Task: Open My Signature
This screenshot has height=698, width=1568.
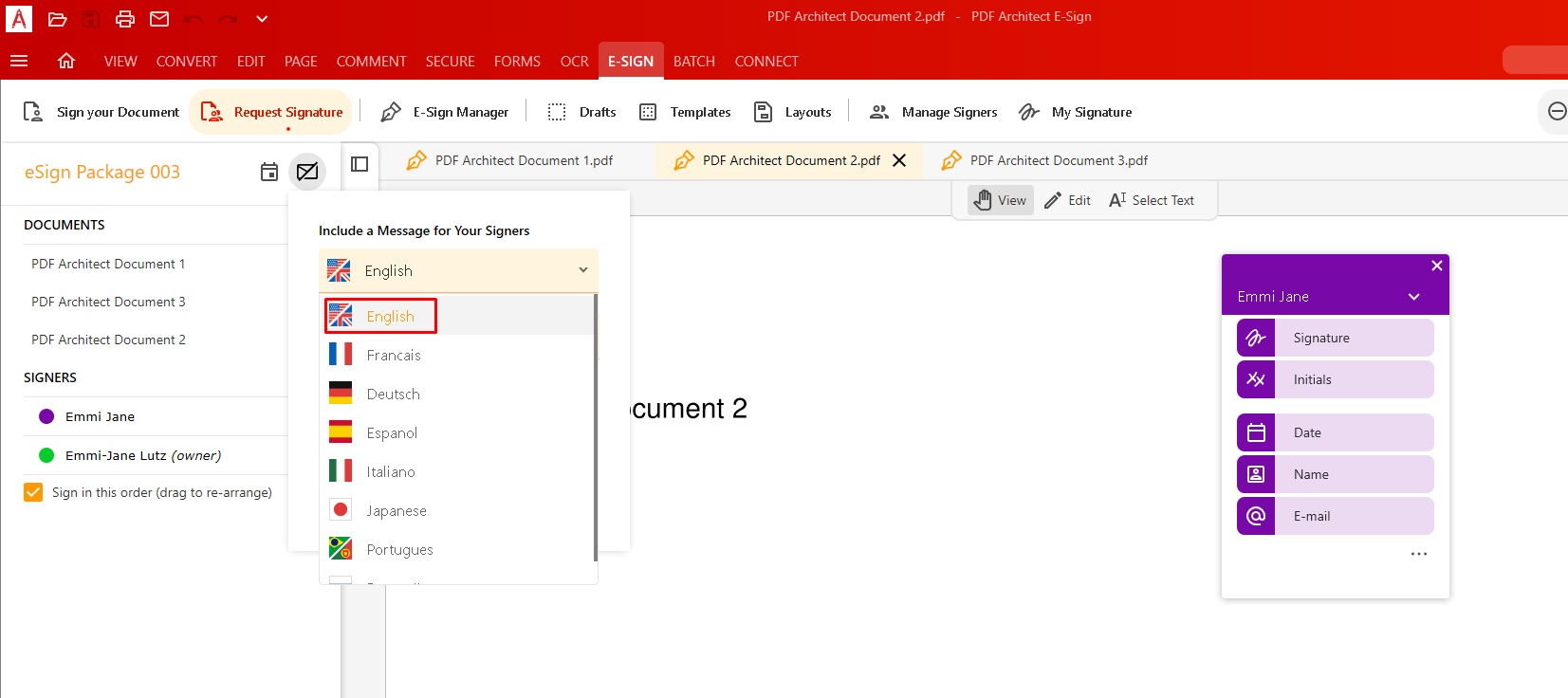Action: (1075, 112)
